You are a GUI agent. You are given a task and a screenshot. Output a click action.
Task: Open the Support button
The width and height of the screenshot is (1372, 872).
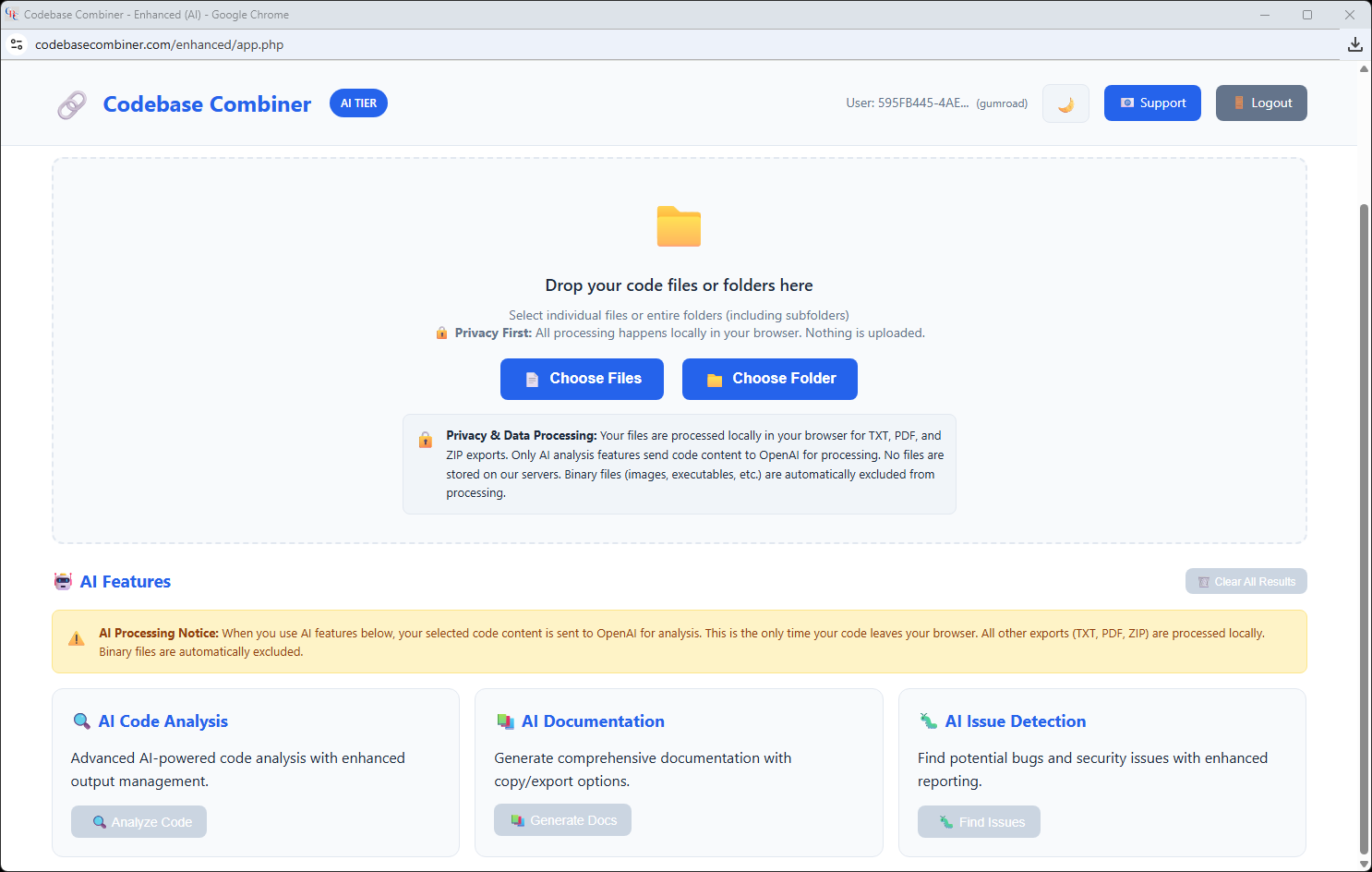tap(1152, 103)
